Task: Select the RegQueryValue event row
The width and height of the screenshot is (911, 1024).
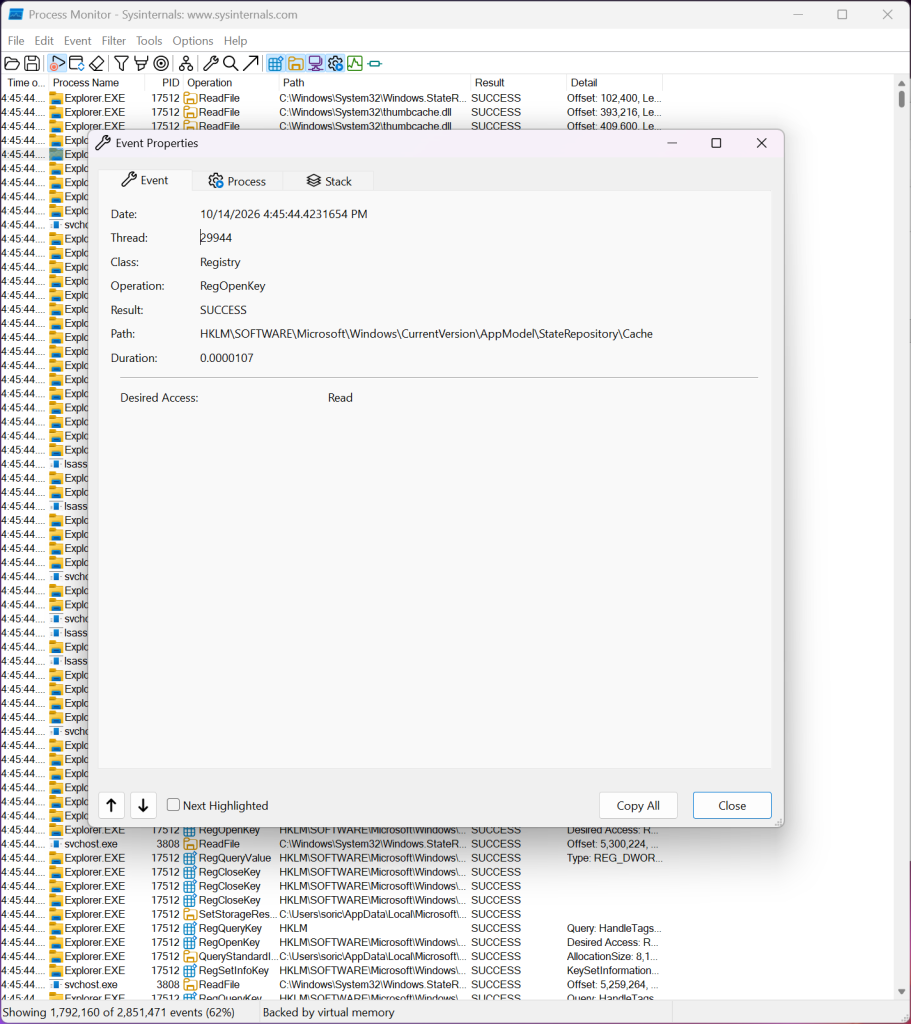Action: [332, 858]
